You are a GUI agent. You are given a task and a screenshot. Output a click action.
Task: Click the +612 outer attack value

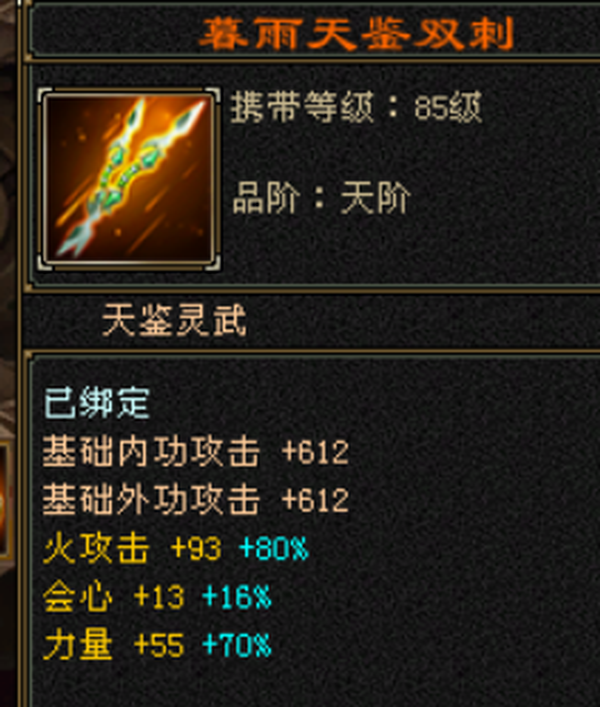pyautogui.click(x=315, y=500)
